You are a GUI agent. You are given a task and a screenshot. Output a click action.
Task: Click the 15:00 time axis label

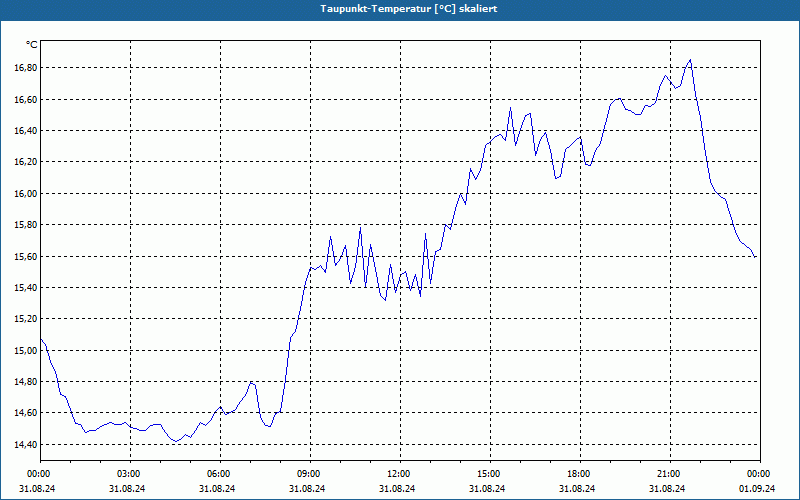[x=487, y=474]
